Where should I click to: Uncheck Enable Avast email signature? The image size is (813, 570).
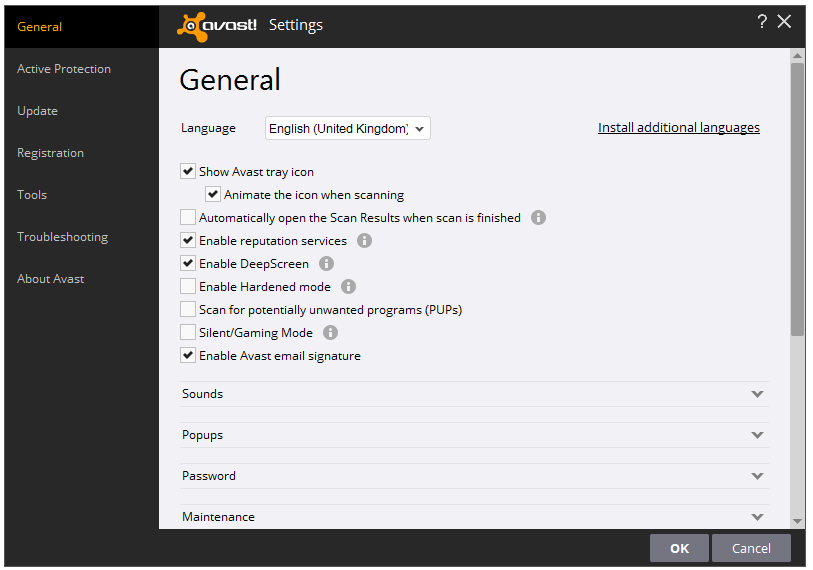pyautogui.click(x=188, y=355)
